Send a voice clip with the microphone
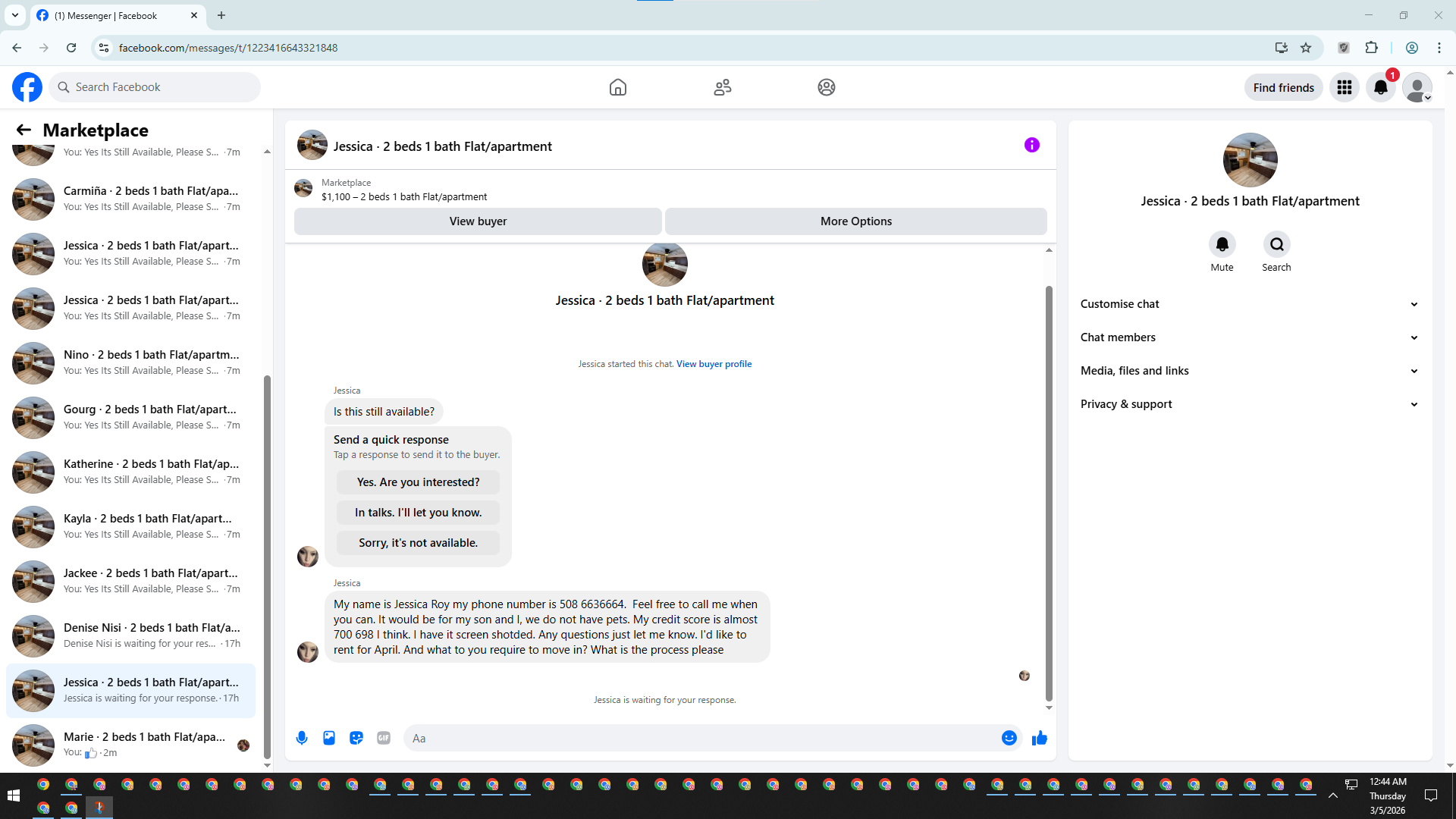The height and width of the screenshot is (819, 1456). (x=302, y=738)
